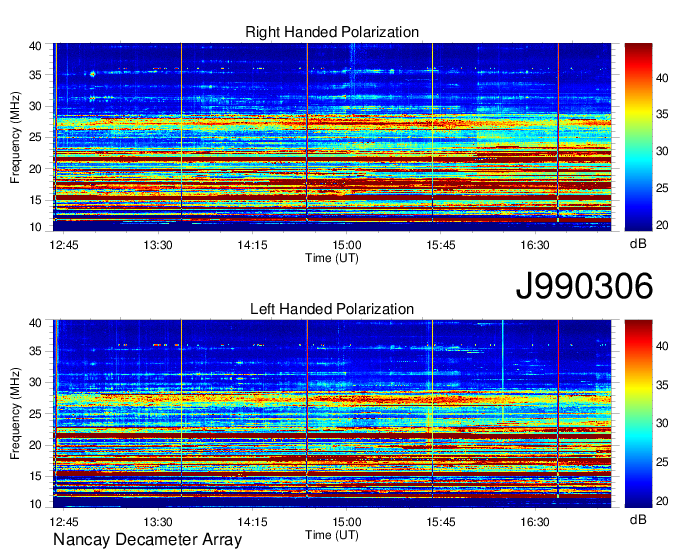Viewport: 680px width, 552px height.
Task: Click 30 dB tick on left-handed colorbar
Action: (662, 423)
